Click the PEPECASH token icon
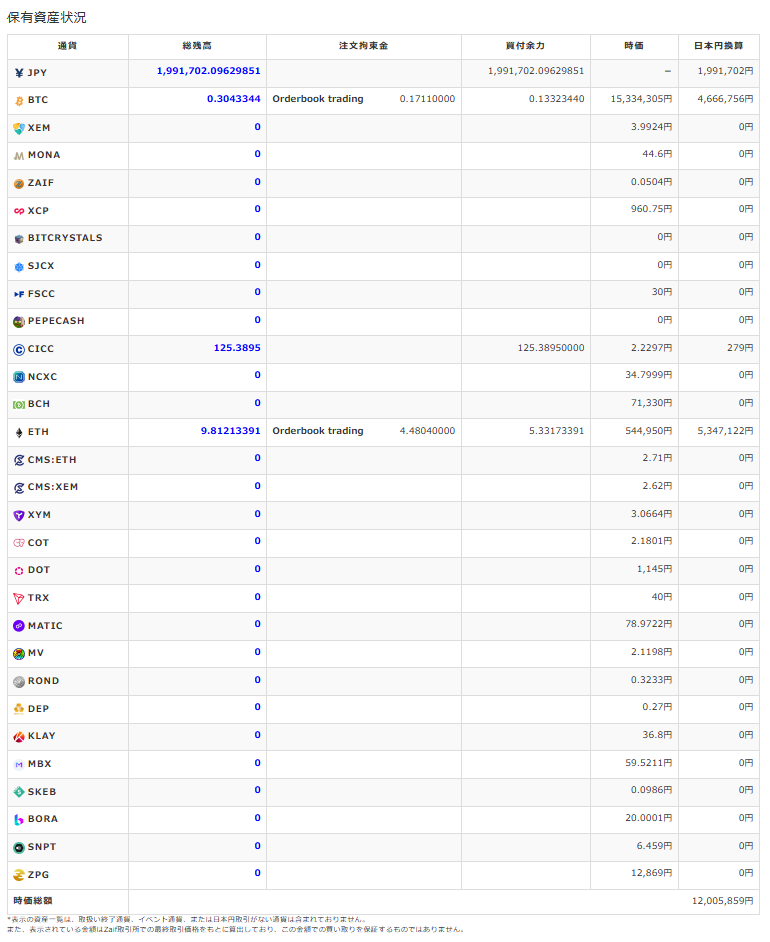This screenshot has width=770, height=942. point(19,322)
